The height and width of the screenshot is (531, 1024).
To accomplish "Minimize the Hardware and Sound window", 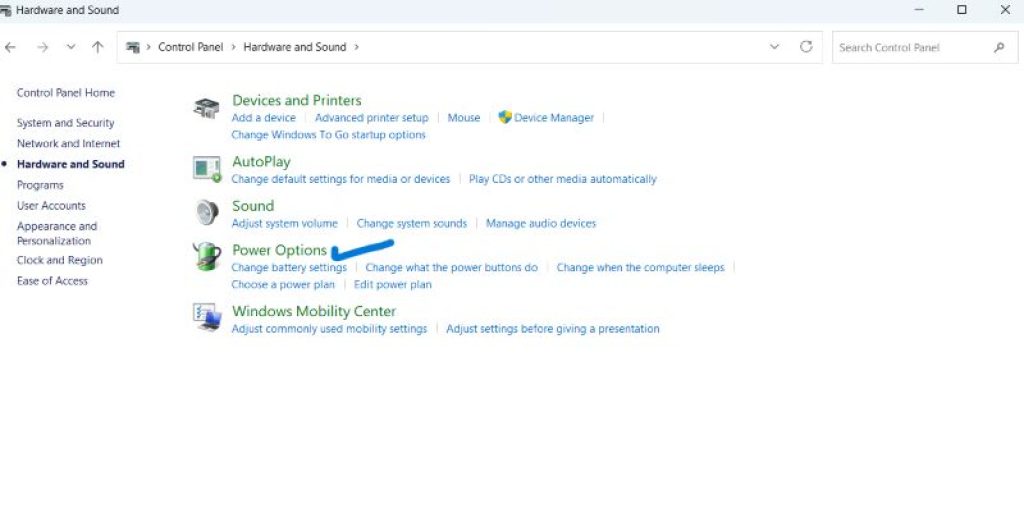I will (x=919, y=10).
